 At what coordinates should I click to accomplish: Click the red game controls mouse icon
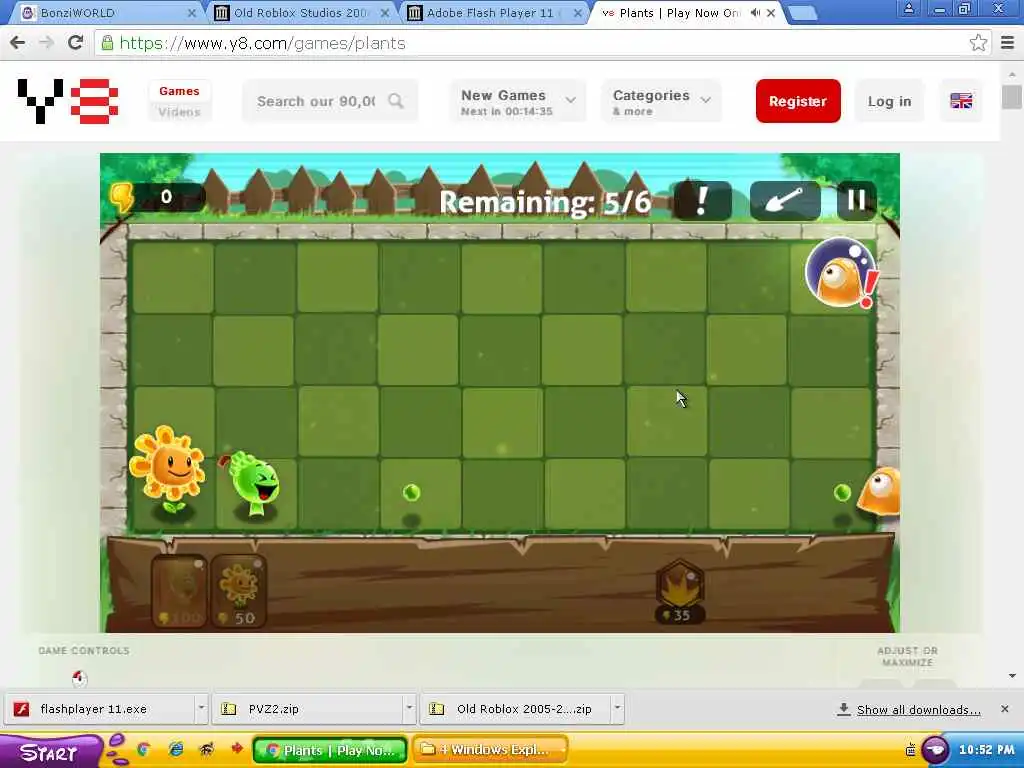[79, 679]
